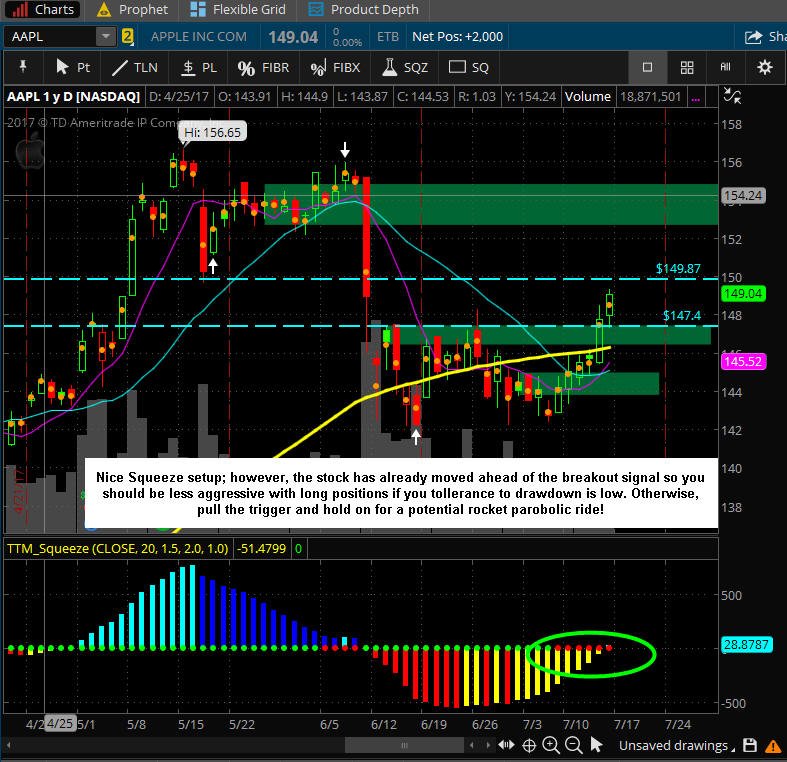This screenshot has width=787, height=762.
Task: Click the horizontal scrollbar thumb below chart
Action: pos(404,745)
